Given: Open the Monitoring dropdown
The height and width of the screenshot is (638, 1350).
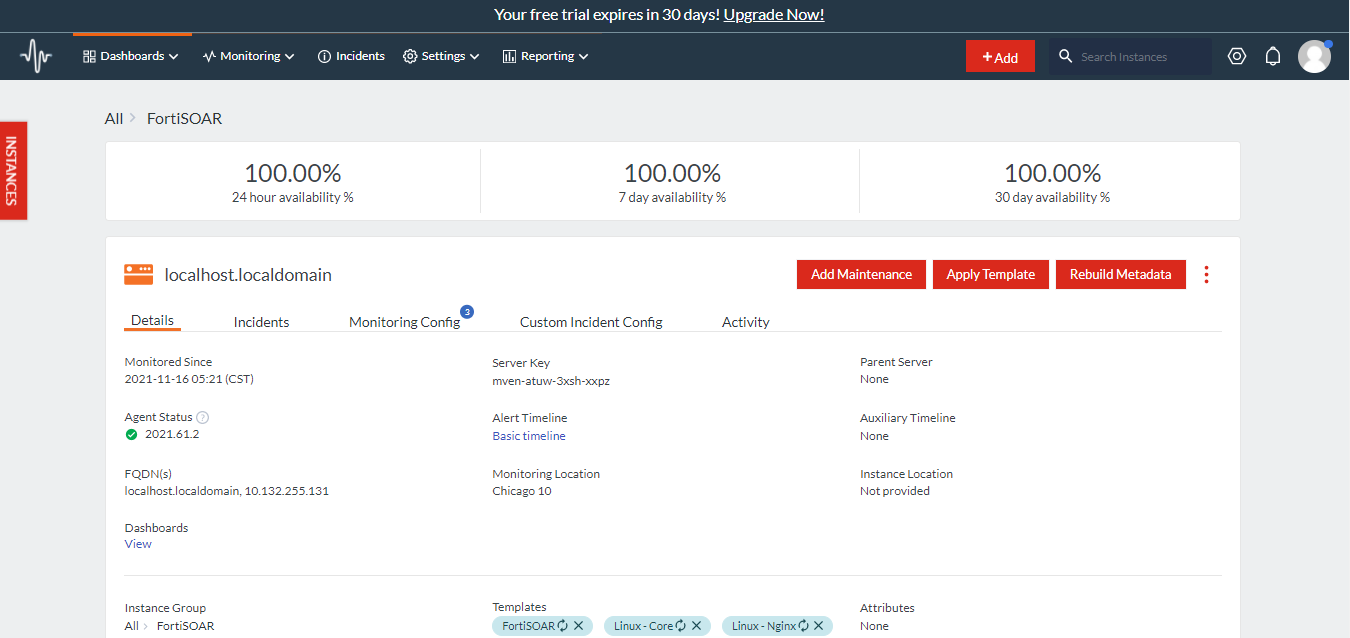Looking at the screenshot, I should pyautogui.click(x=247, y=56).
